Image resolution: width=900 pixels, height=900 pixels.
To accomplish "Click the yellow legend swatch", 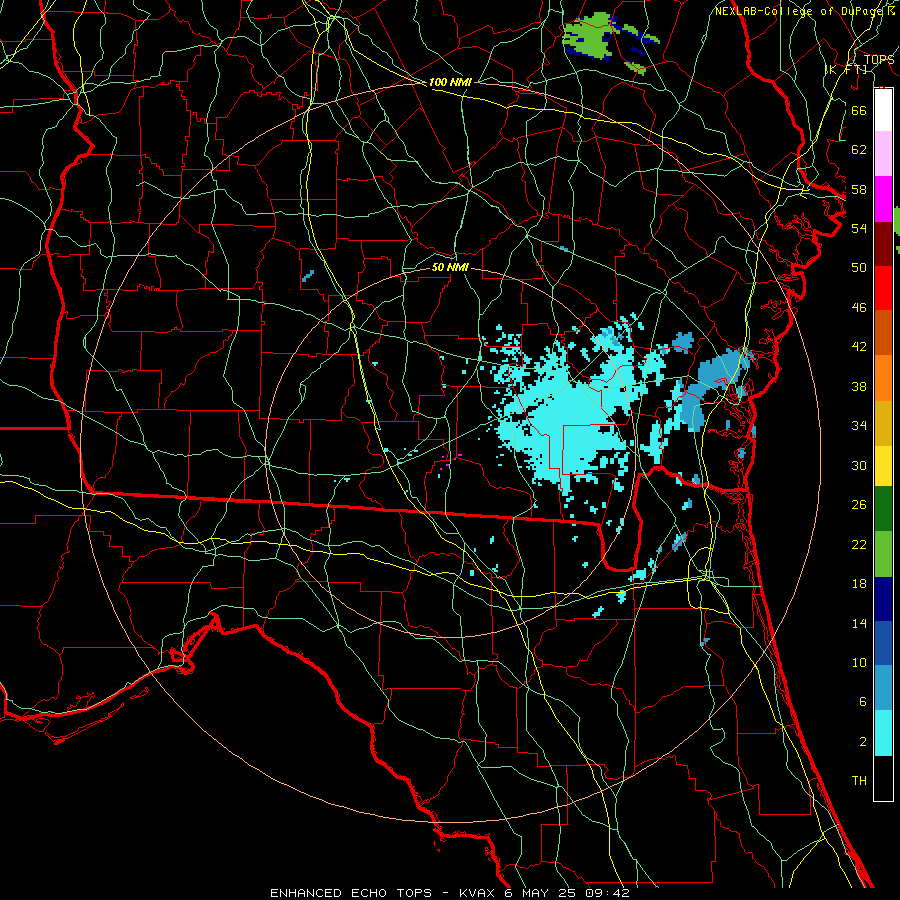I will point(883,466).
